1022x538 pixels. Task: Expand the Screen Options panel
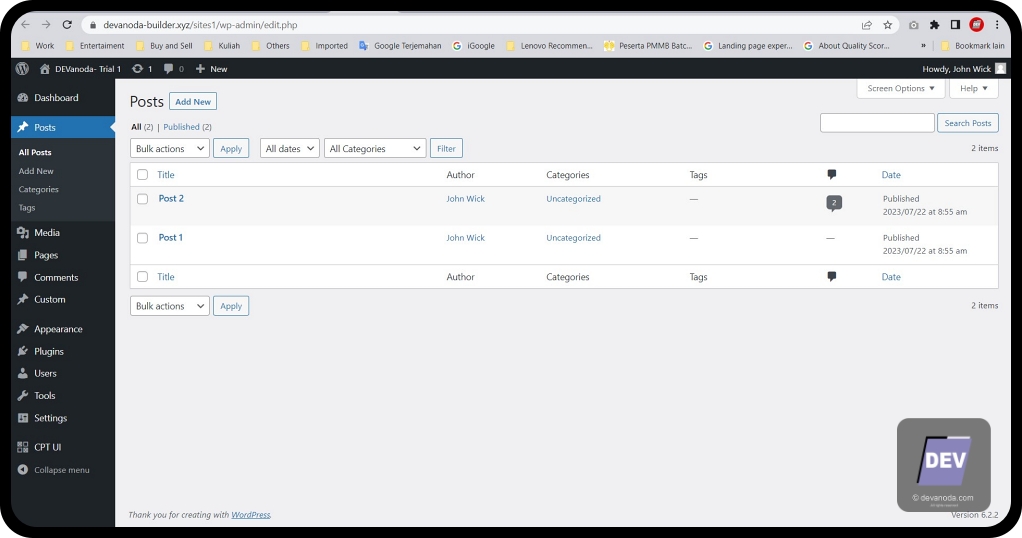point(901,88)
